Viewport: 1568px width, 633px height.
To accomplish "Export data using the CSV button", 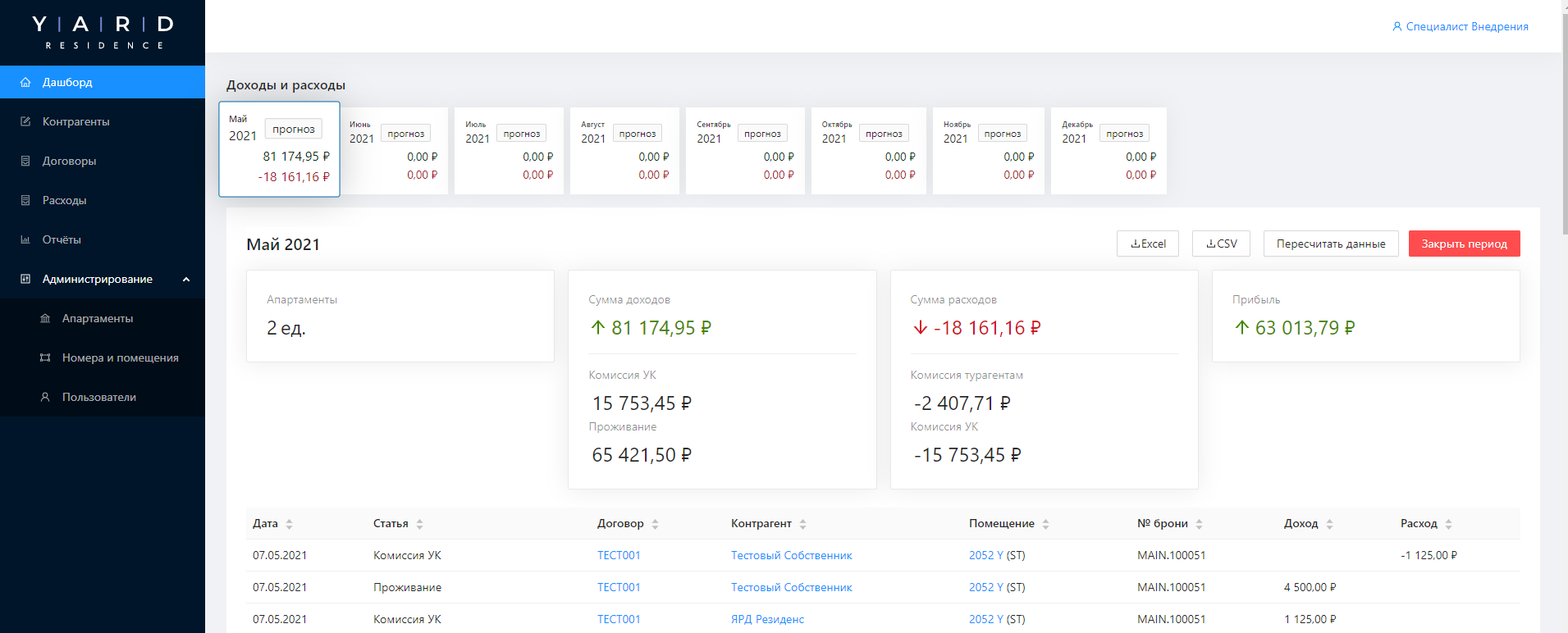I will coord(1221,244).
